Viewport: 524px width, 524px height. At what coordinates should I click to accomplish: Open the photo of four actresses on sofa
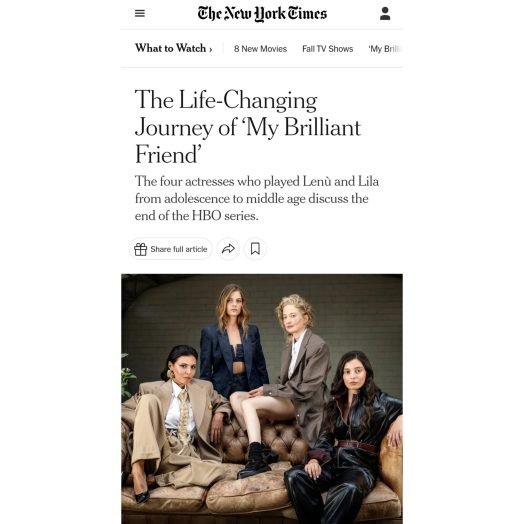262,399
